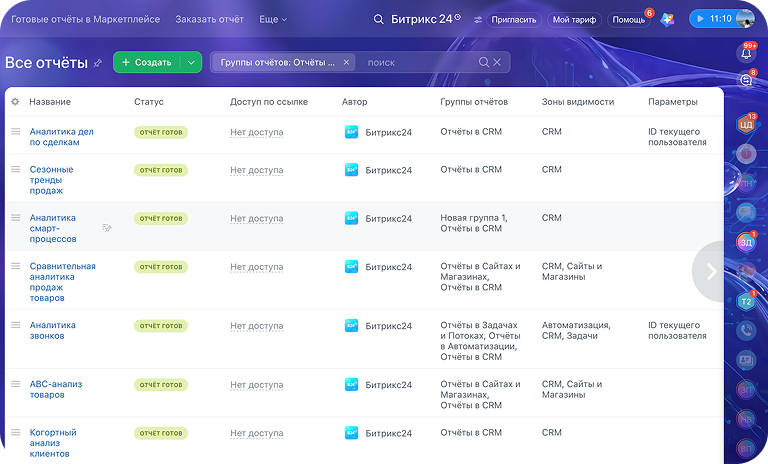Click Новая группа 1, Отчёты в CRM cell
768x464 pixels.
tap(474, 223)
